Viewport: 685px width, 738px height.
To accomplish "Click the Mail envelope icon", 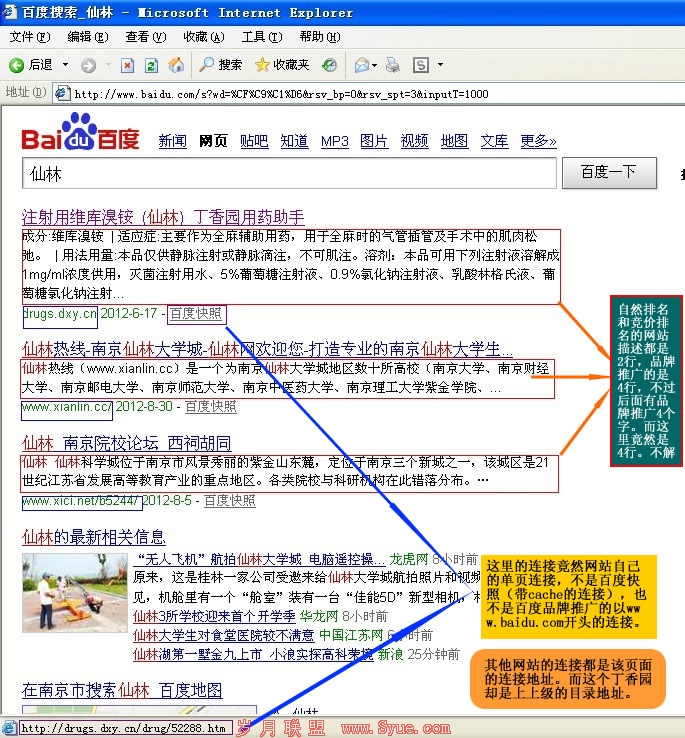I will pyautogui.click(x=362, y=65).
